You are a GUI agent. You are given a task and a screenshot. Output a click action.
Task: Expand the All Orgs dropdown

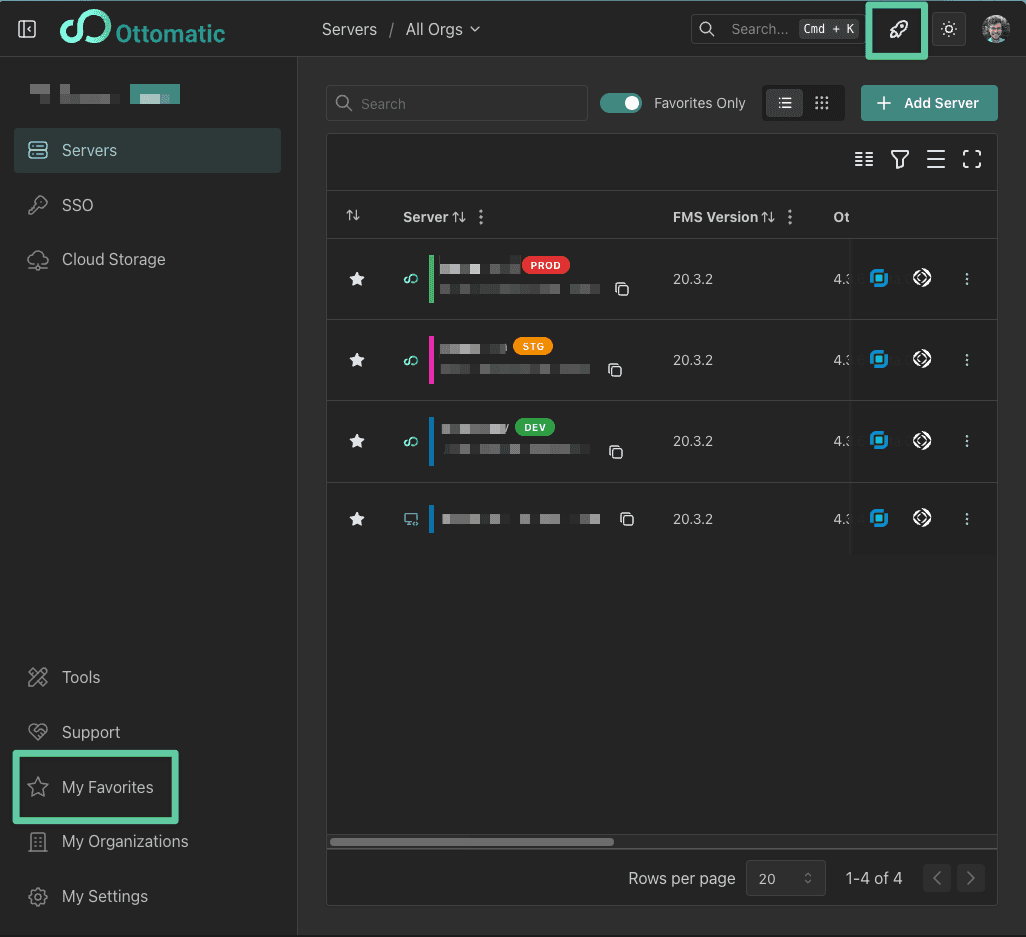(x=443, y=30)
